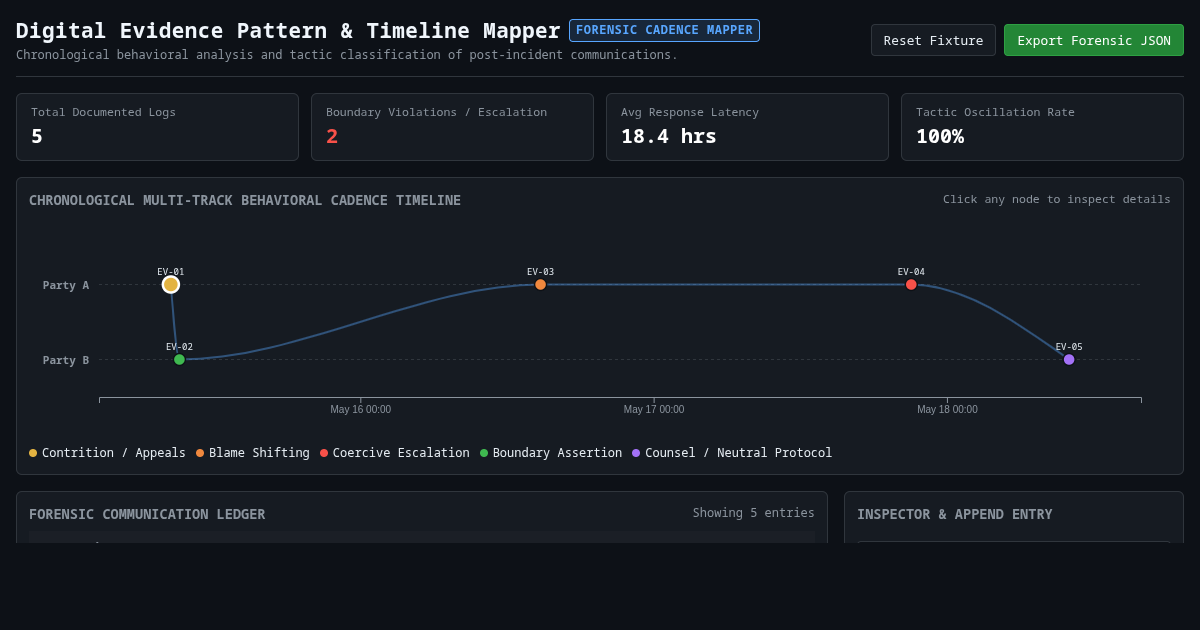Click the Showing 5 entries text
The image size is (1200, 630).
pyautogui.click(x=754, y=513)
